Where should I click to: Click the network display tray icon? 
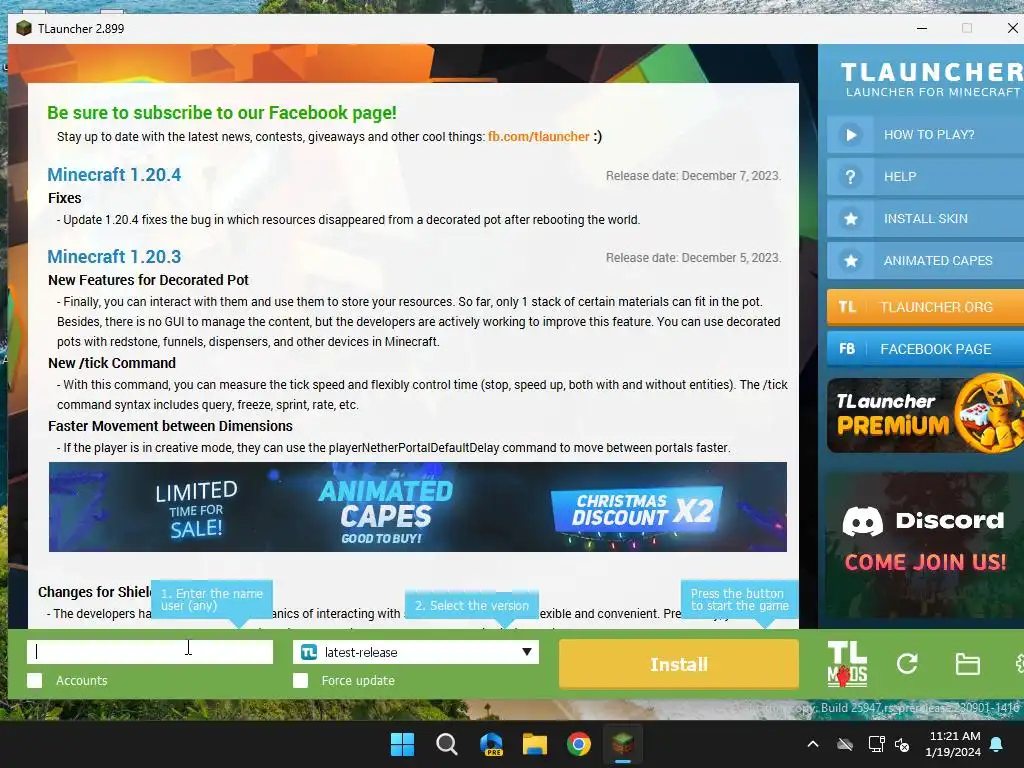coord(876,744)
